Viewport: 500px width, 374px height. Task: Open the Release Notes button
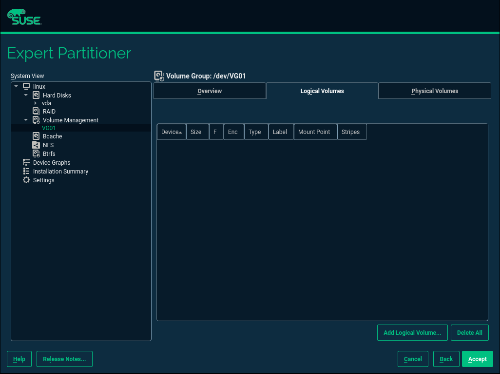point(64,359)
